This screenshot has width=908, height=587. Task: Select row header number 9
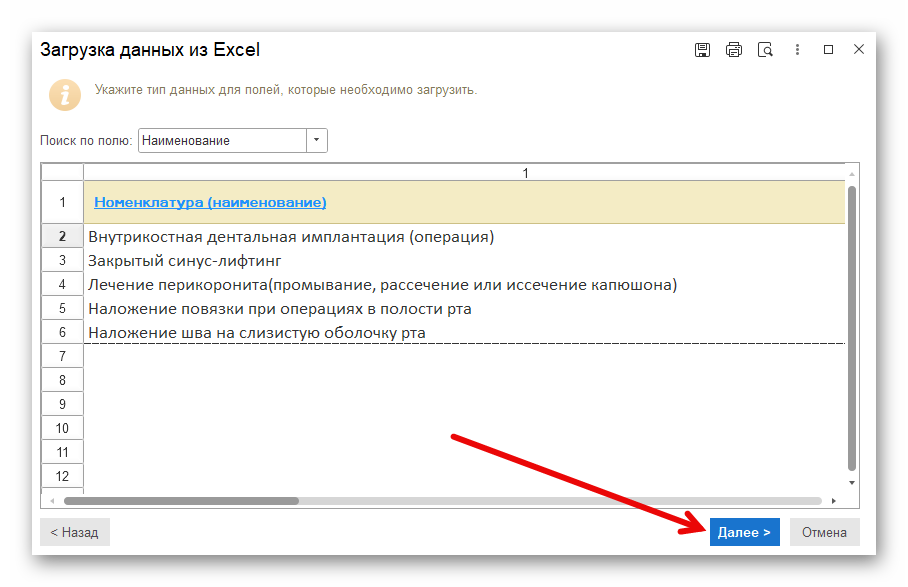[63, 404]
